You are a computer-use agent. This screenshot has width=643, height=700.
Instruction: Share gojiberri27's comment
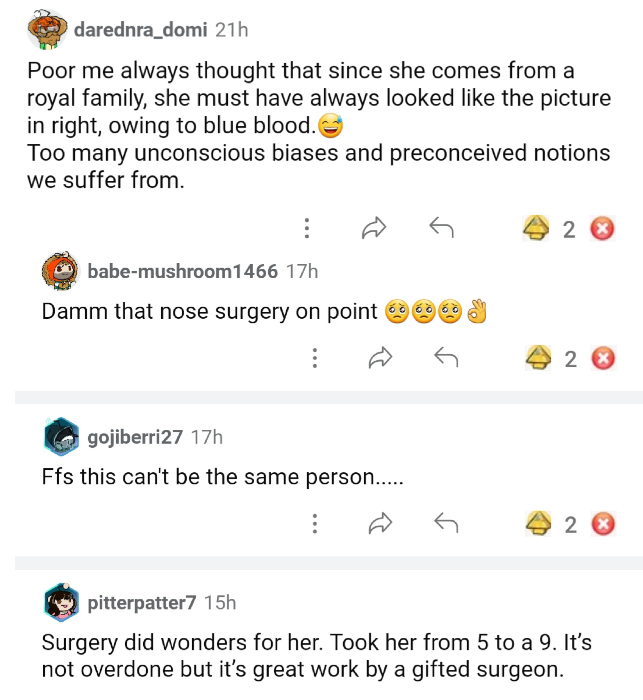tap(381, 523)
